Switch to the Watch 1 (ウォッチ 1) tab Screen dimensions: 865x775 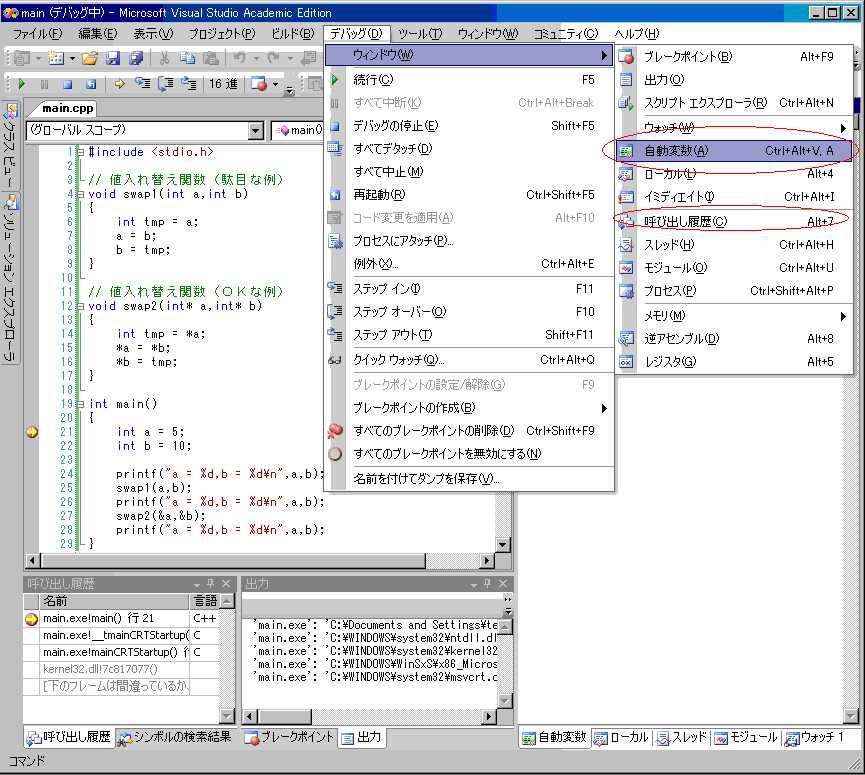point(814,737)
